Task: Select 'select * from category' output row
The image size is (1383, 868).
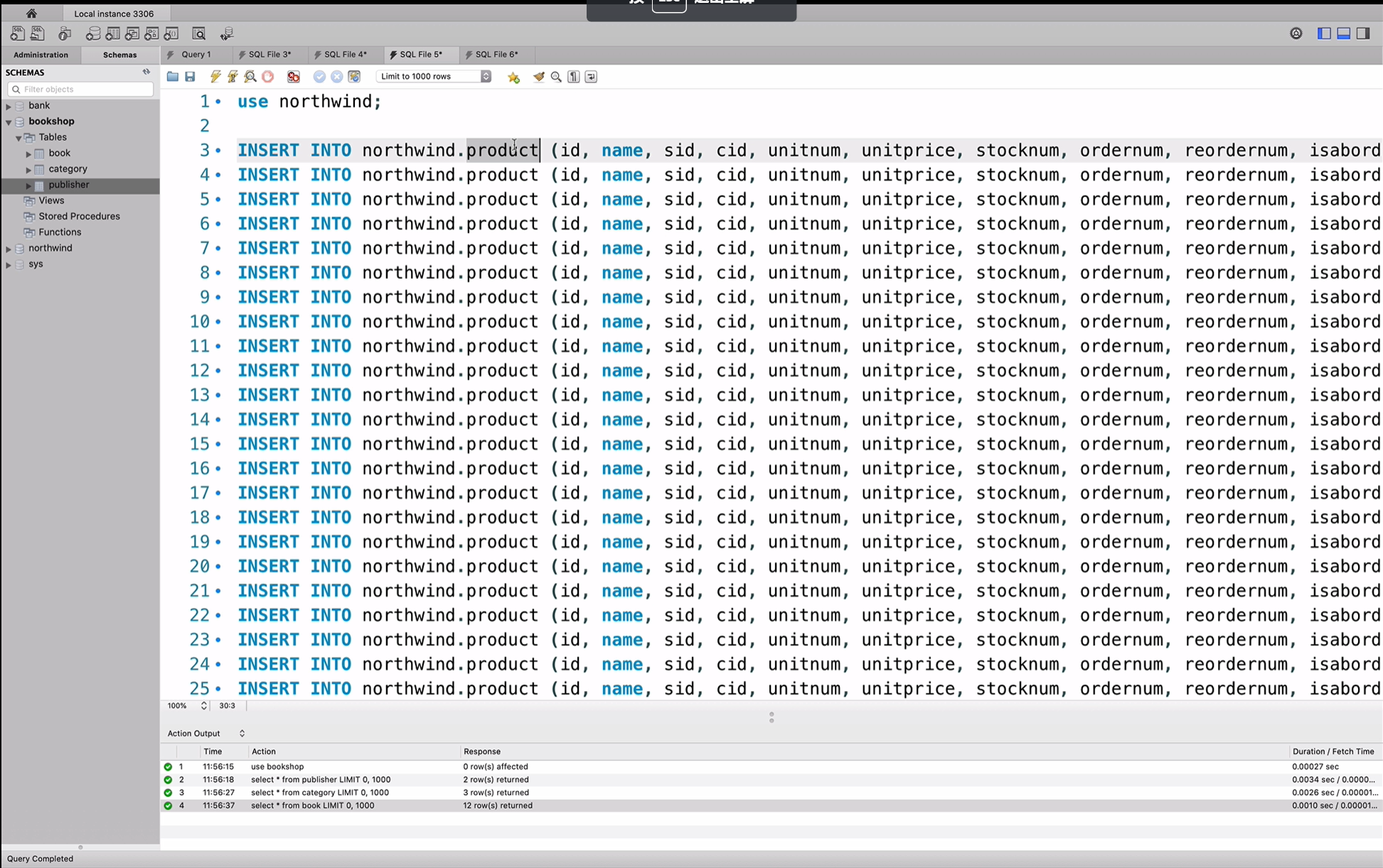Action: (x=771, y=793)
